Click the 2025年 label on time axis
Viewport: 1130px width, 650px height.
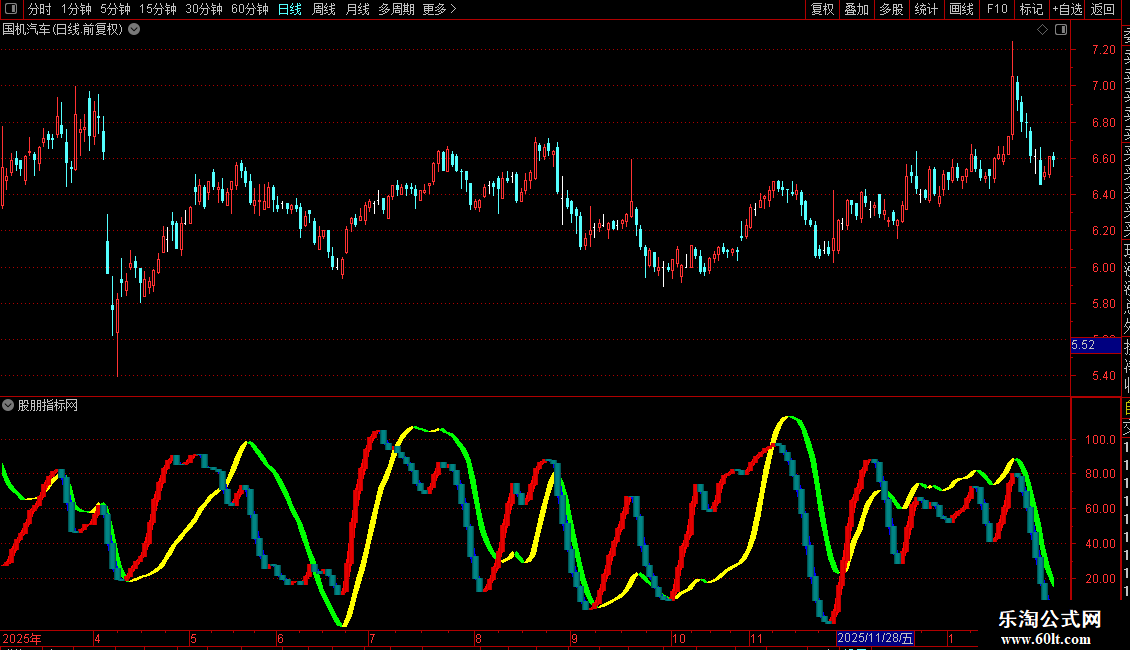click(x=22, y=638)
